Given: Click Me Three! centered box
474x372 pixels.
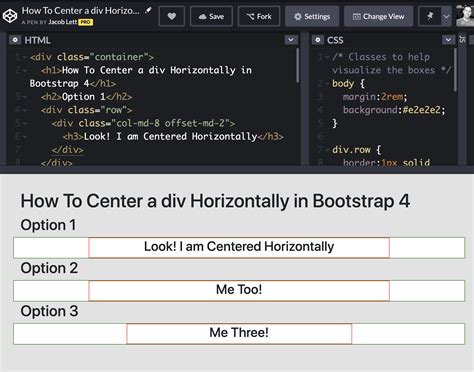Looking at the screenshot, I should (239, 334).
